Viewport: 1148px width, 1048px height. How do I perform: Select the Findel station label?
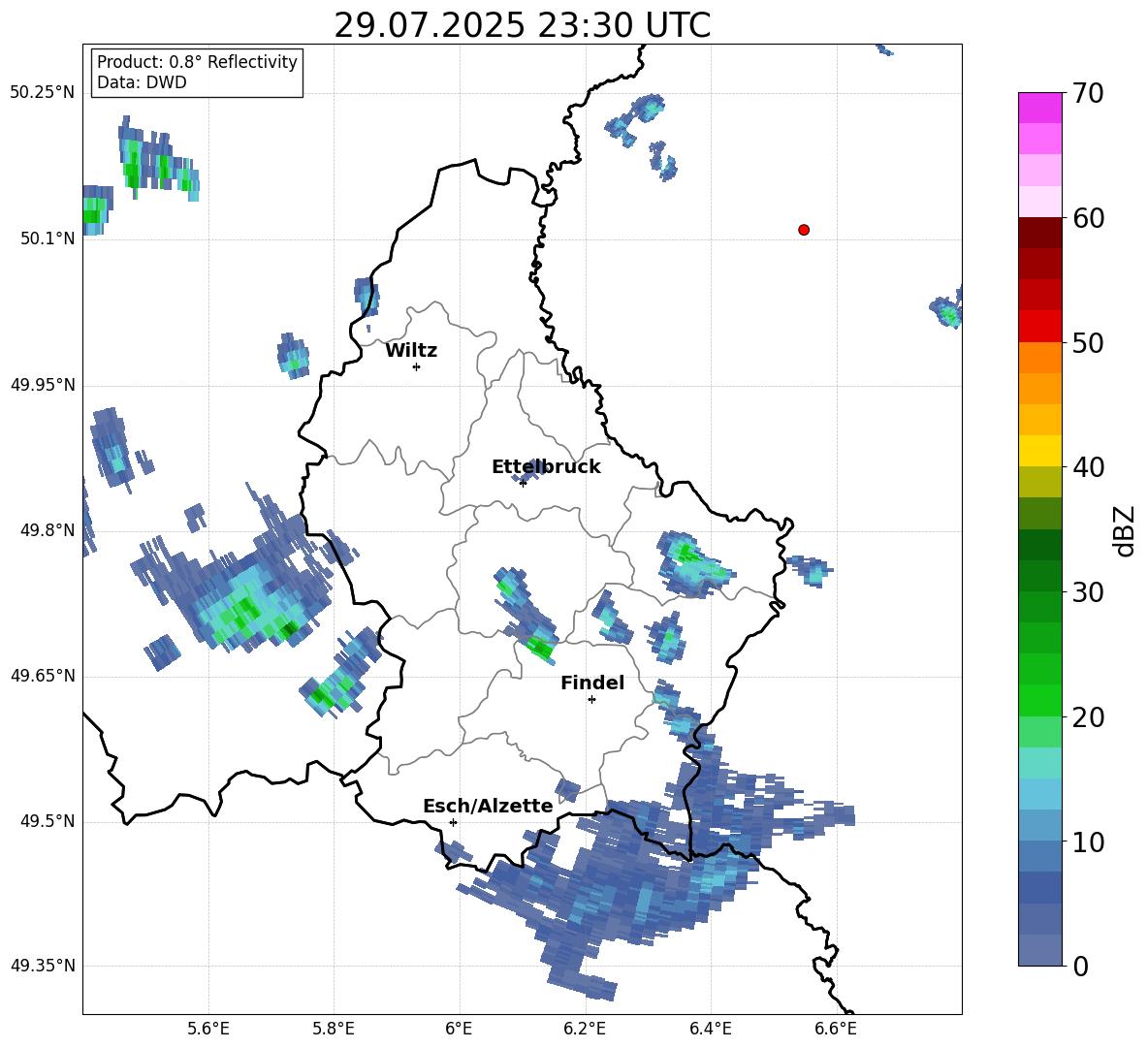pyautogui.click(x=592, y=683)
